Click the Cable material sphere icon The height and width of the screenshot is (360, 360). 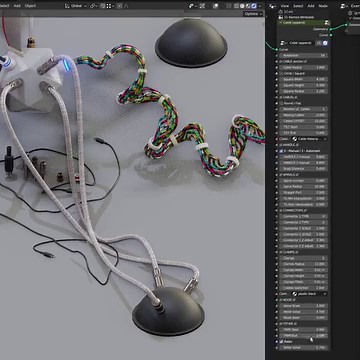click(x=295, y=139)
